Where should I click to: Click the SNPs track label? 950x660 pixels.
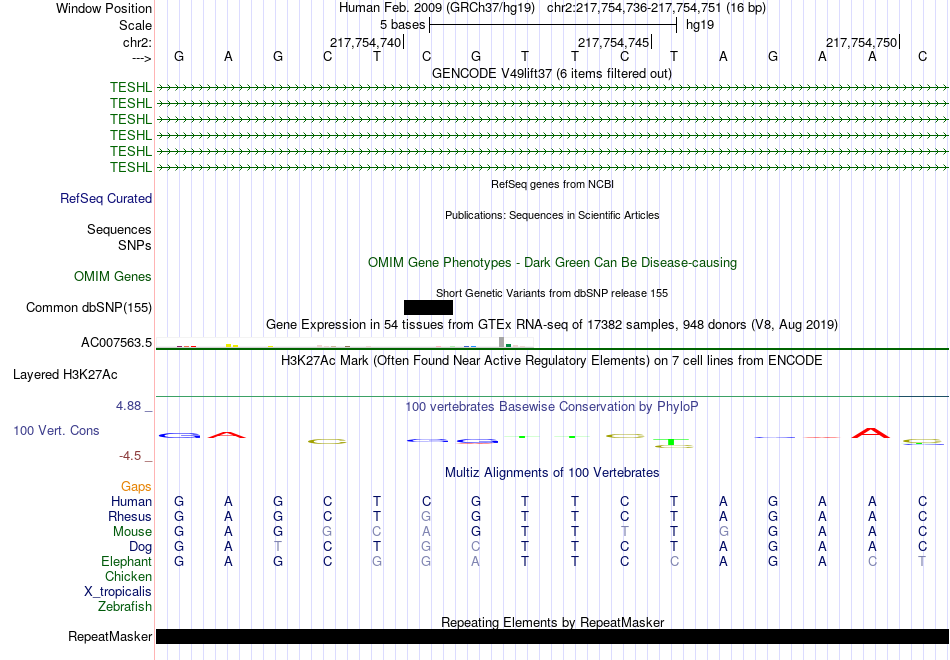(135, 245)
